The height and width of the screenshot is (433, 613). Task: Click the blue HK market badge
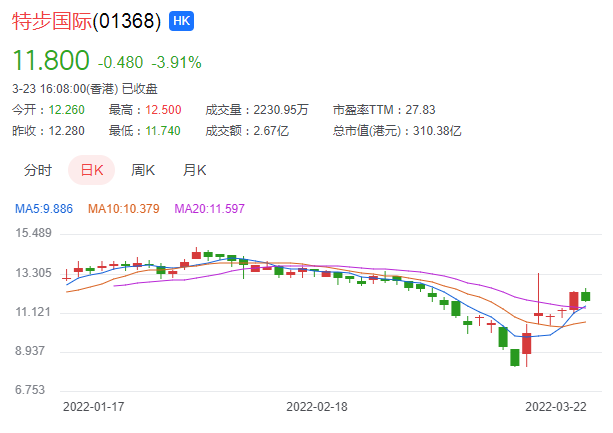(x=181, y=21)
